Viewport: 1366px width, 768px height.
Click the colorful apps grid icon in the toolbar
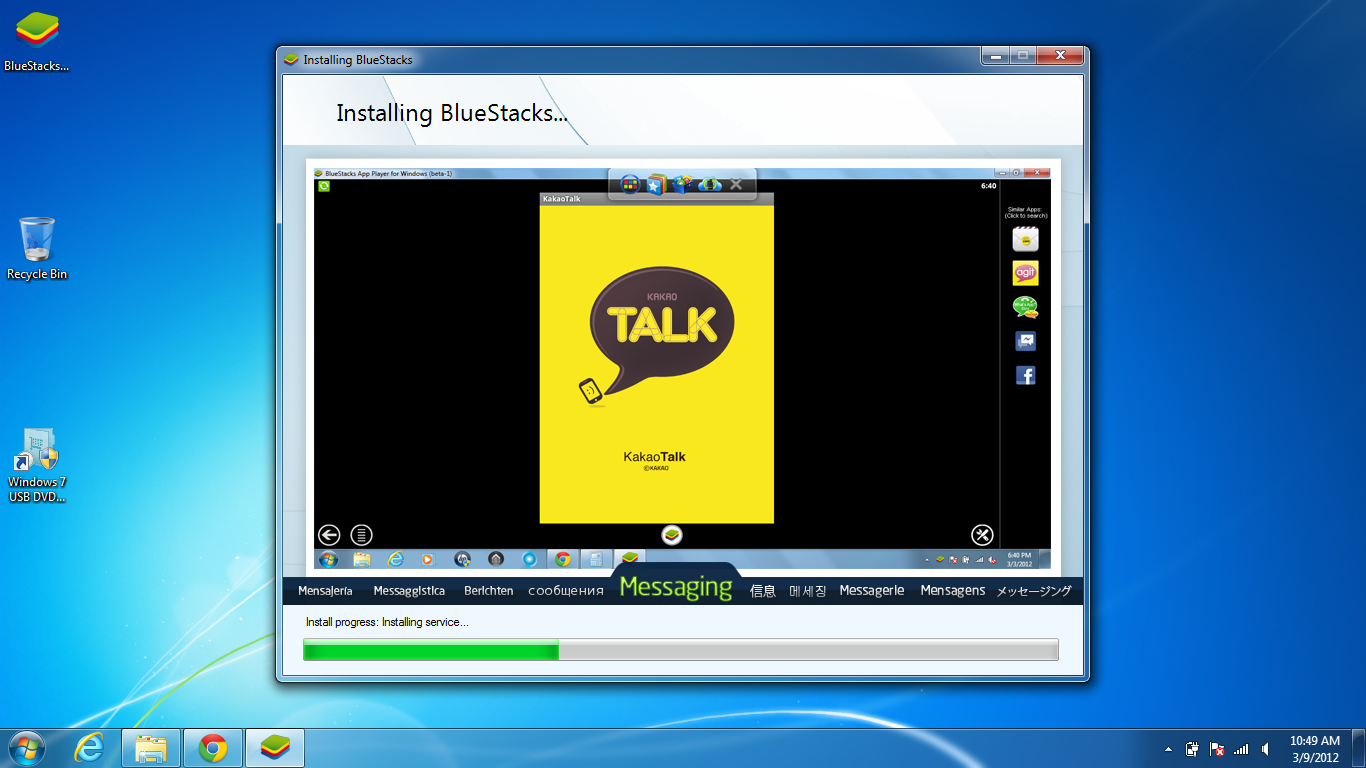point(630,184)
